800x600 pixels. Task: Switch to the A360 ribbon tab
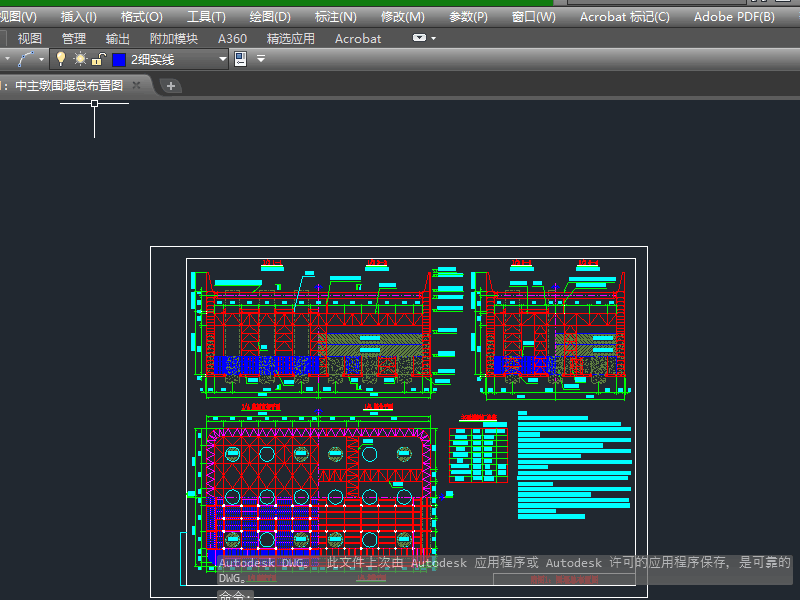[232, 39]
